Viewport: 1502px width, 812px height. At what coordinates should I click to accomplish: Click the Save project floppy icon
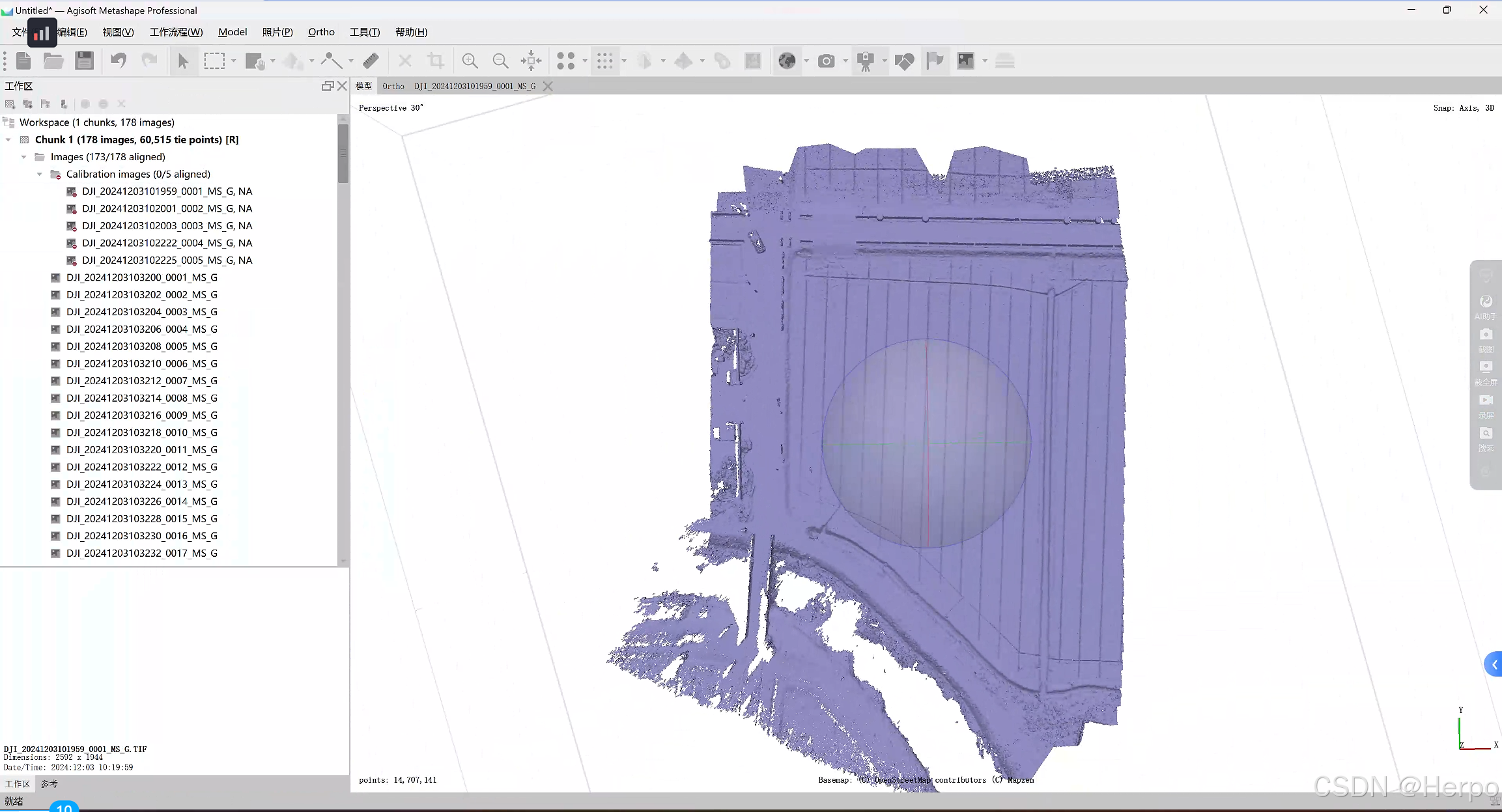84,61
